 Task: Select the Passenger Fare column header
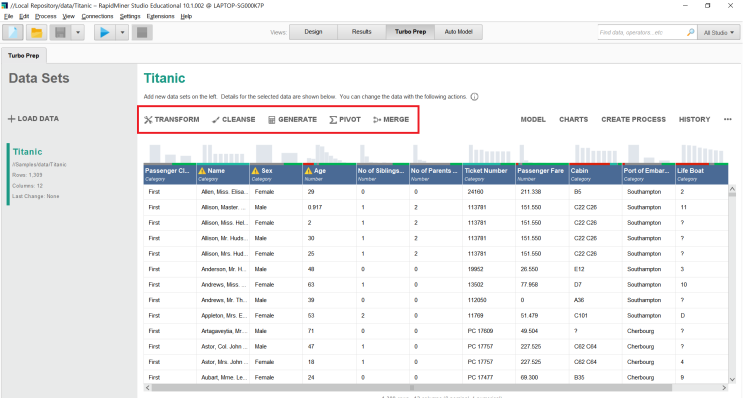pyautogui.click(x=542, y=174)
